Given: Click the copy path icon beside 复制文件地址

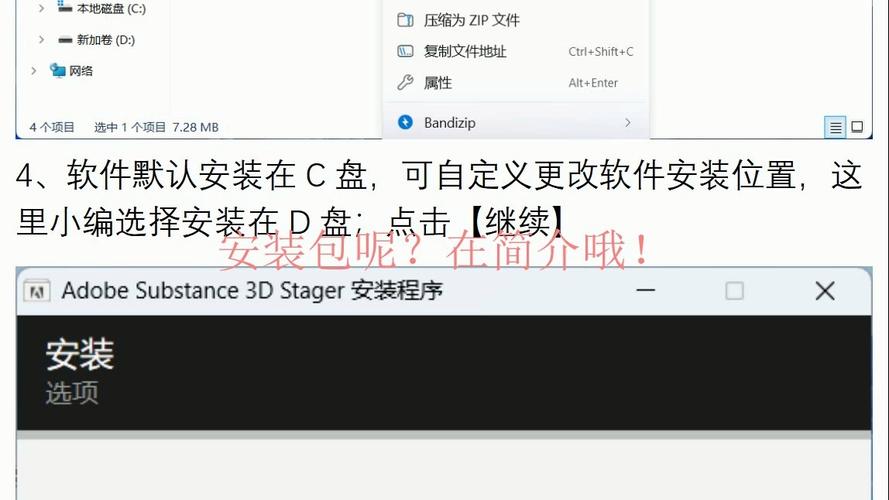Looking at the screenshot, I should coord(405,52).
